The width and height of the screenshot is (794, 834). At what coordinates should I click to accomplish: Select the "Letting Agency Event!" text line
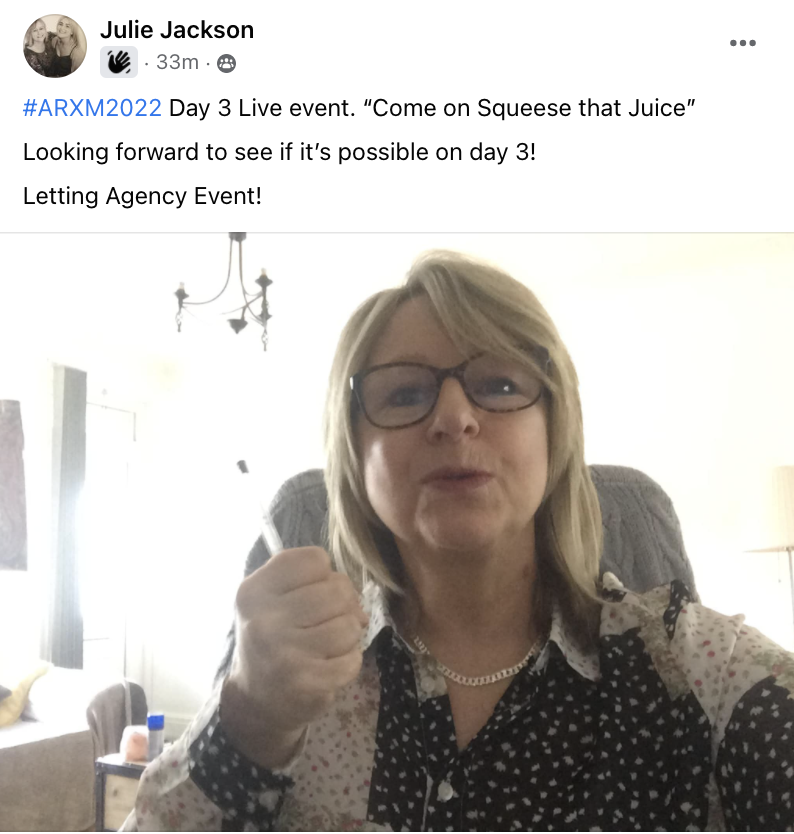click(x=142, y=196)
